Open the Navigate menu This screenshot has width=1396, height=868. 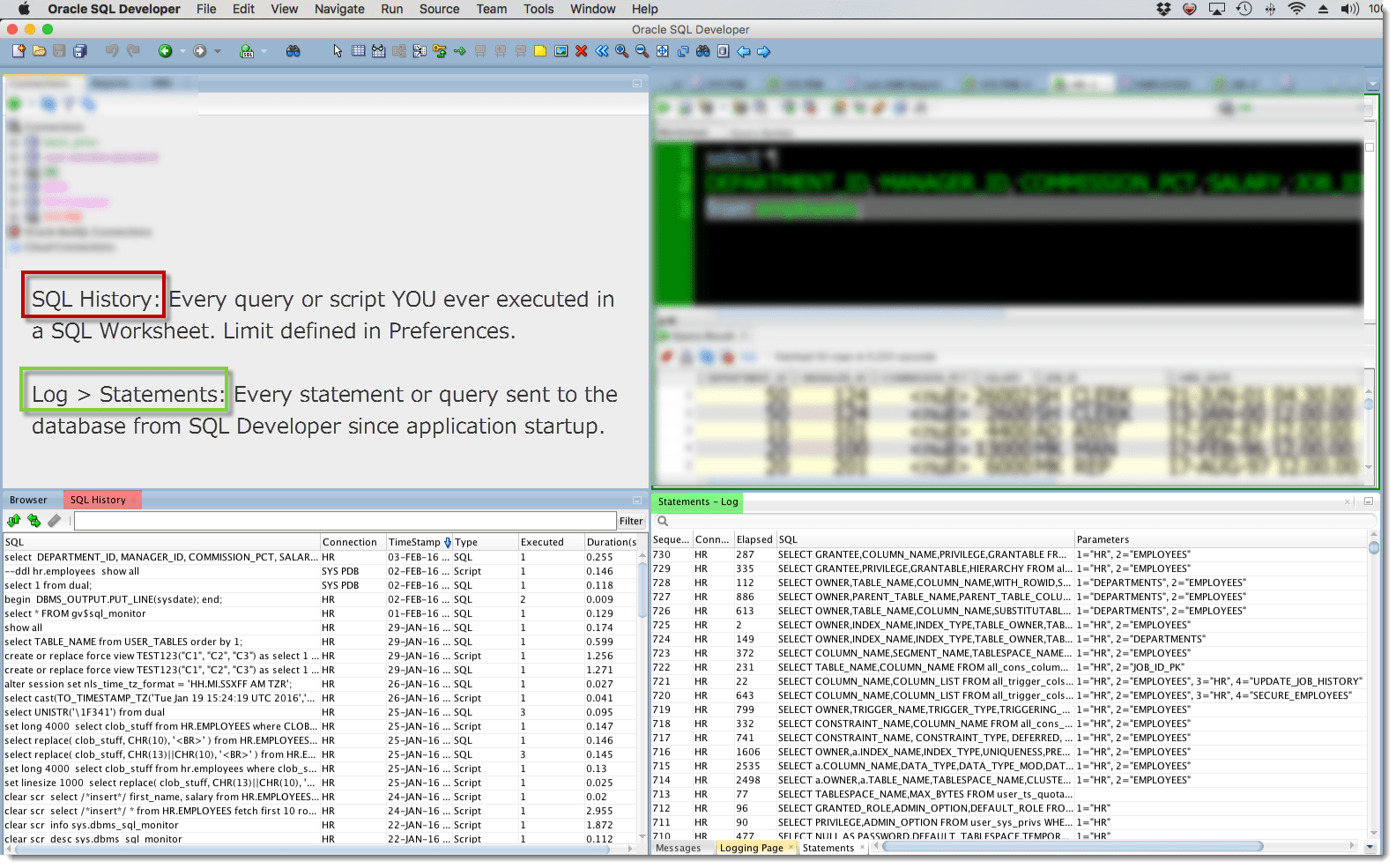click(339, 9)
